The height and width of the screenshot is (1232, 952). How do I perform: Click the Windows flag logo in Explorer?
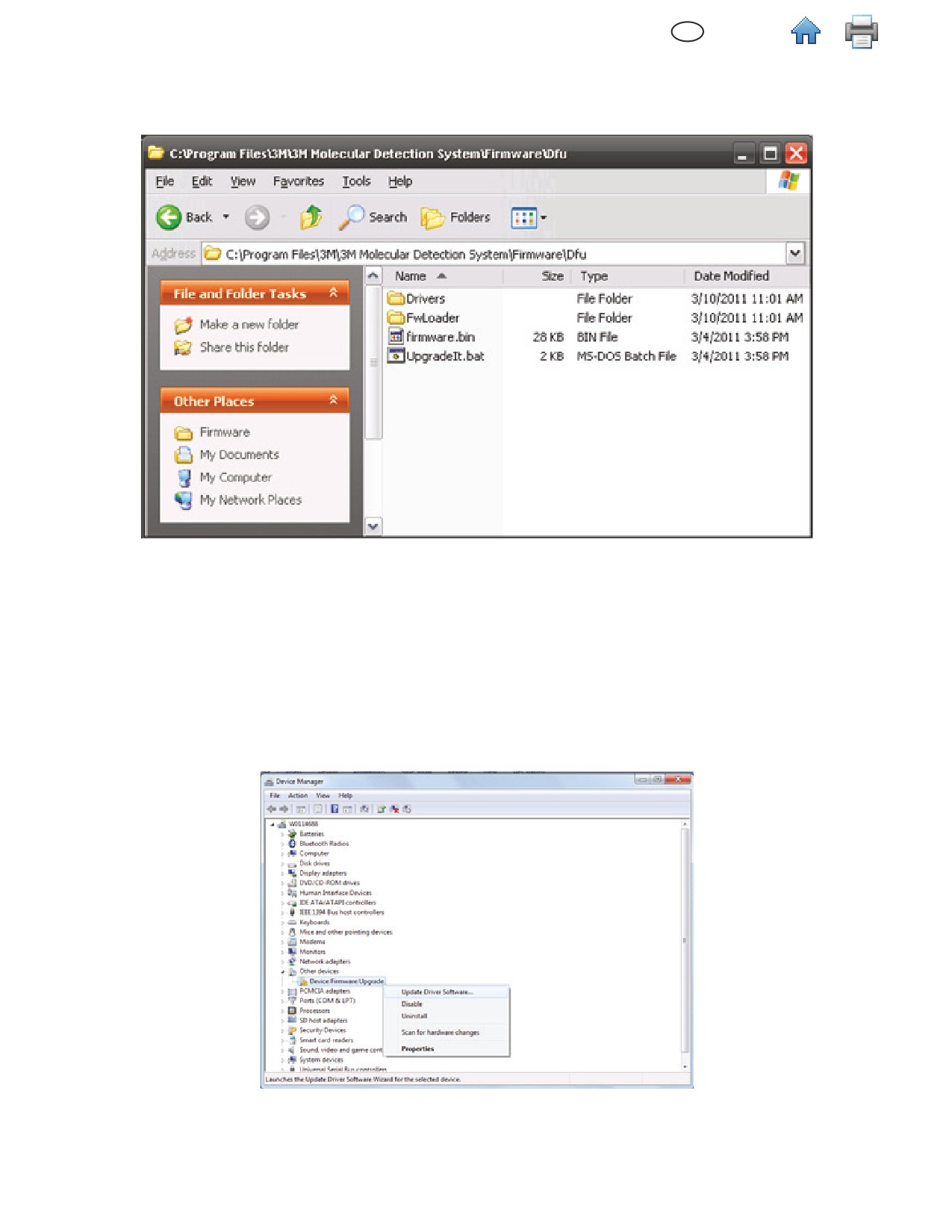(788, 181)
